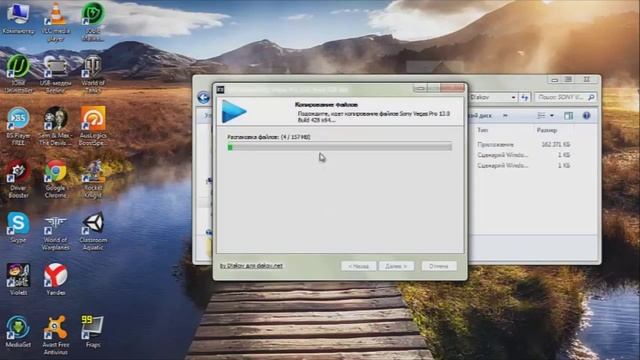640x360 pixels.
Task: Refresh the Explorer address bar
Action: point(524,97)
